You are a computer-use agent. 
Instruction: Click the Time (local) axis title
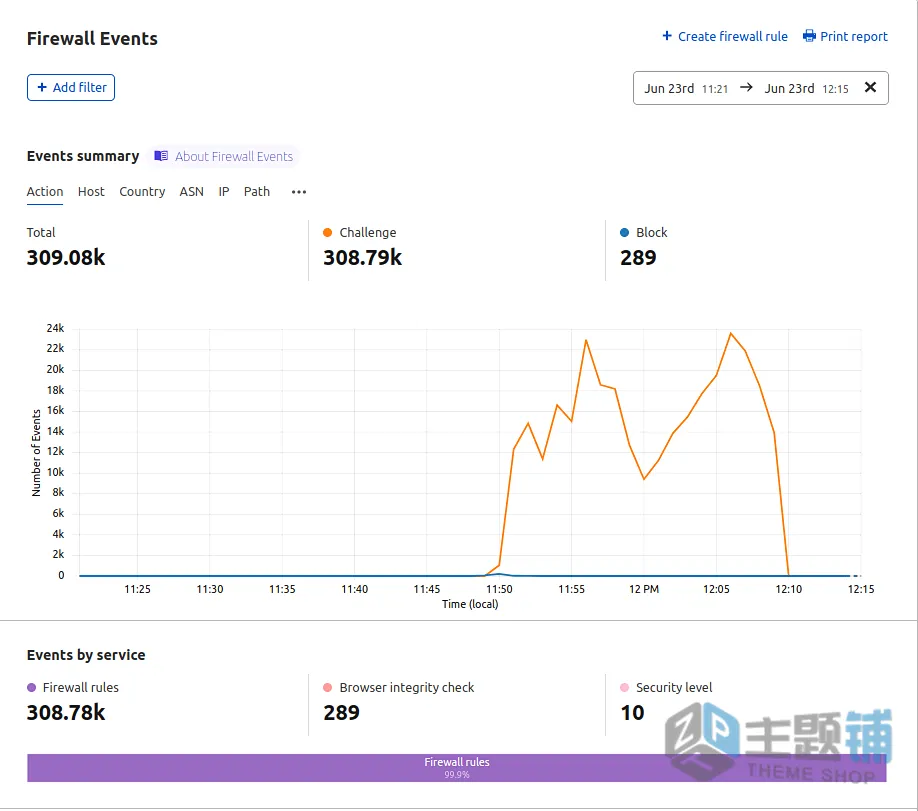tap(470, 604)
